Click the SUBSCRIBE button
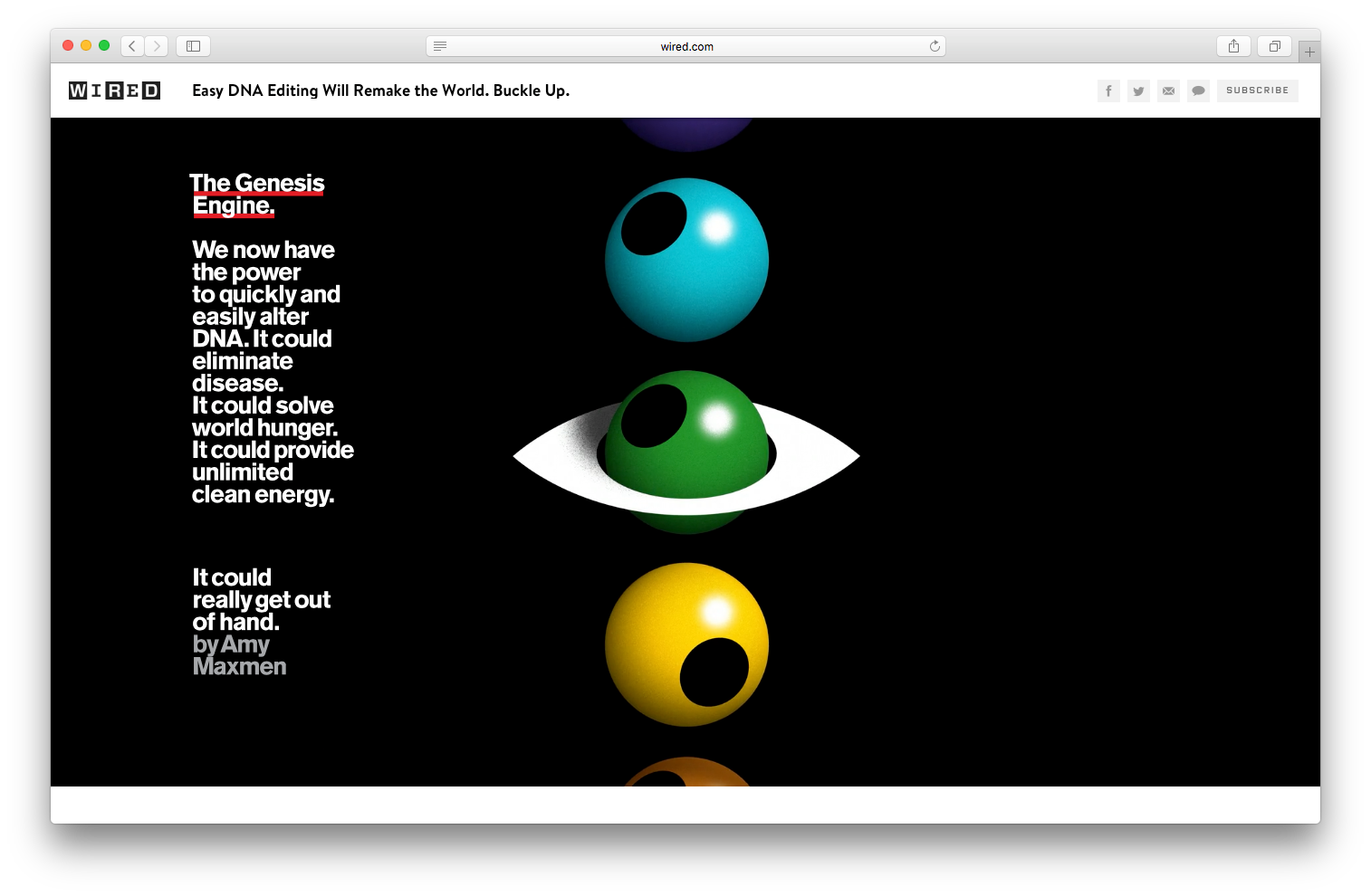Screen dimensions: 1371x896 coord(1257,91)
